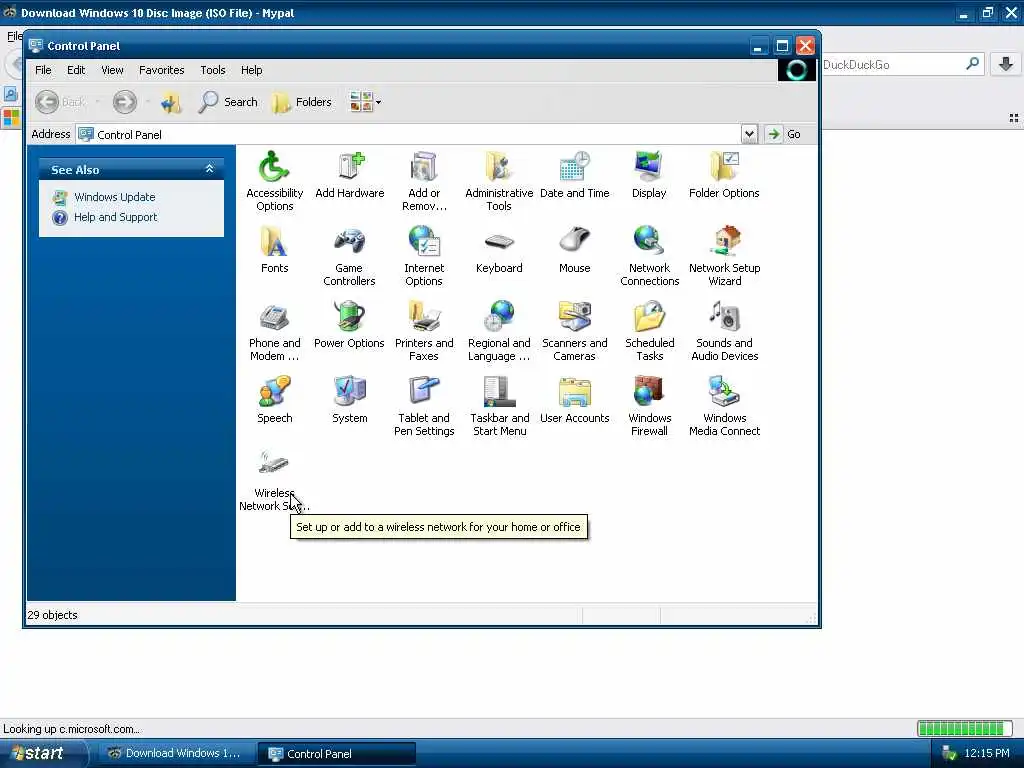Viewport: 1024px width, 768px height.
Task: Open the Forward button history dropdown
Action: 147,102
